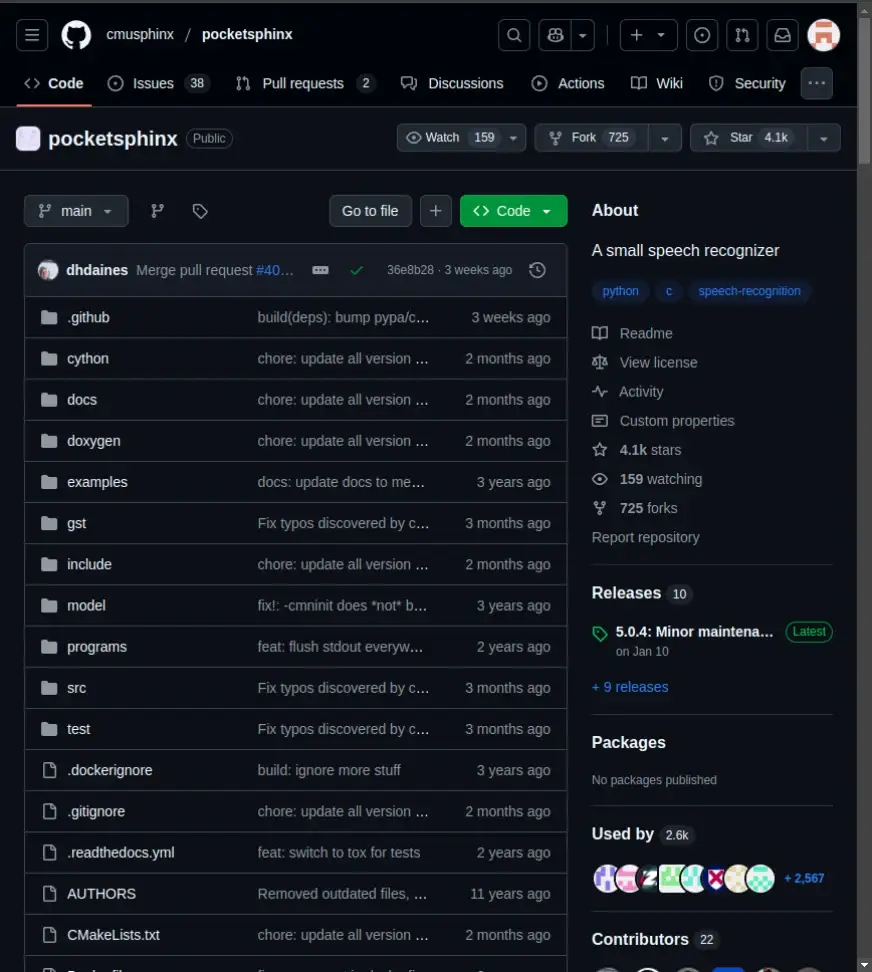The height and width of the screenshot is (972, 872).
Task: Show more repository tabs via ellipsis
Action: click(816, 83)
